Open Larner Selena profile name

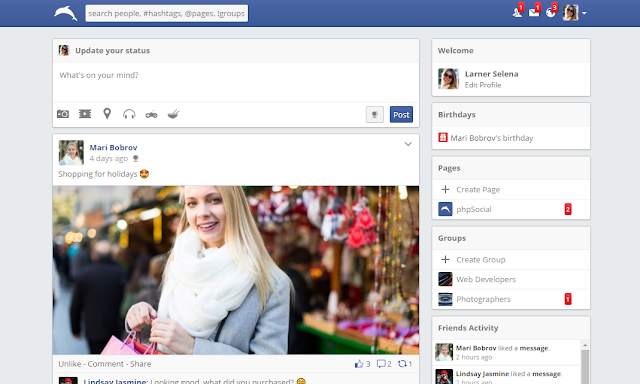491,74
